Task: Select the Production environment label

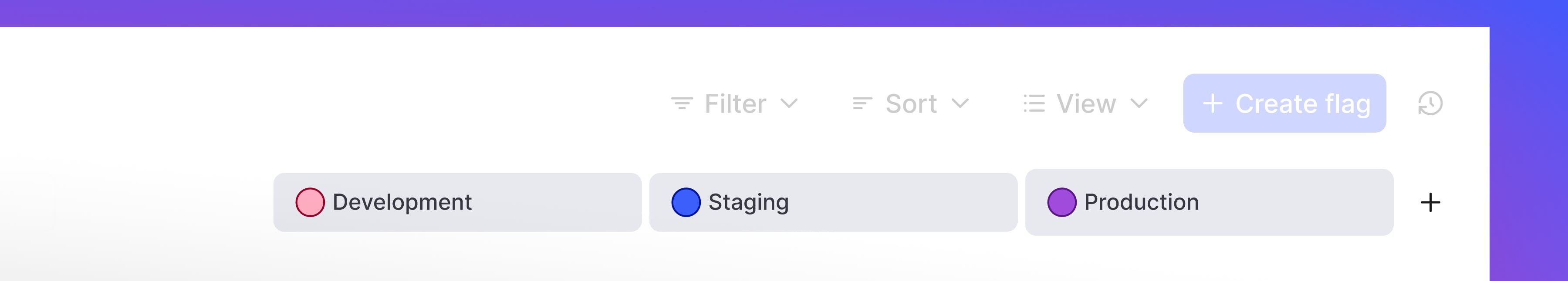Action: pyautogui.click(x=1141, y=202)
